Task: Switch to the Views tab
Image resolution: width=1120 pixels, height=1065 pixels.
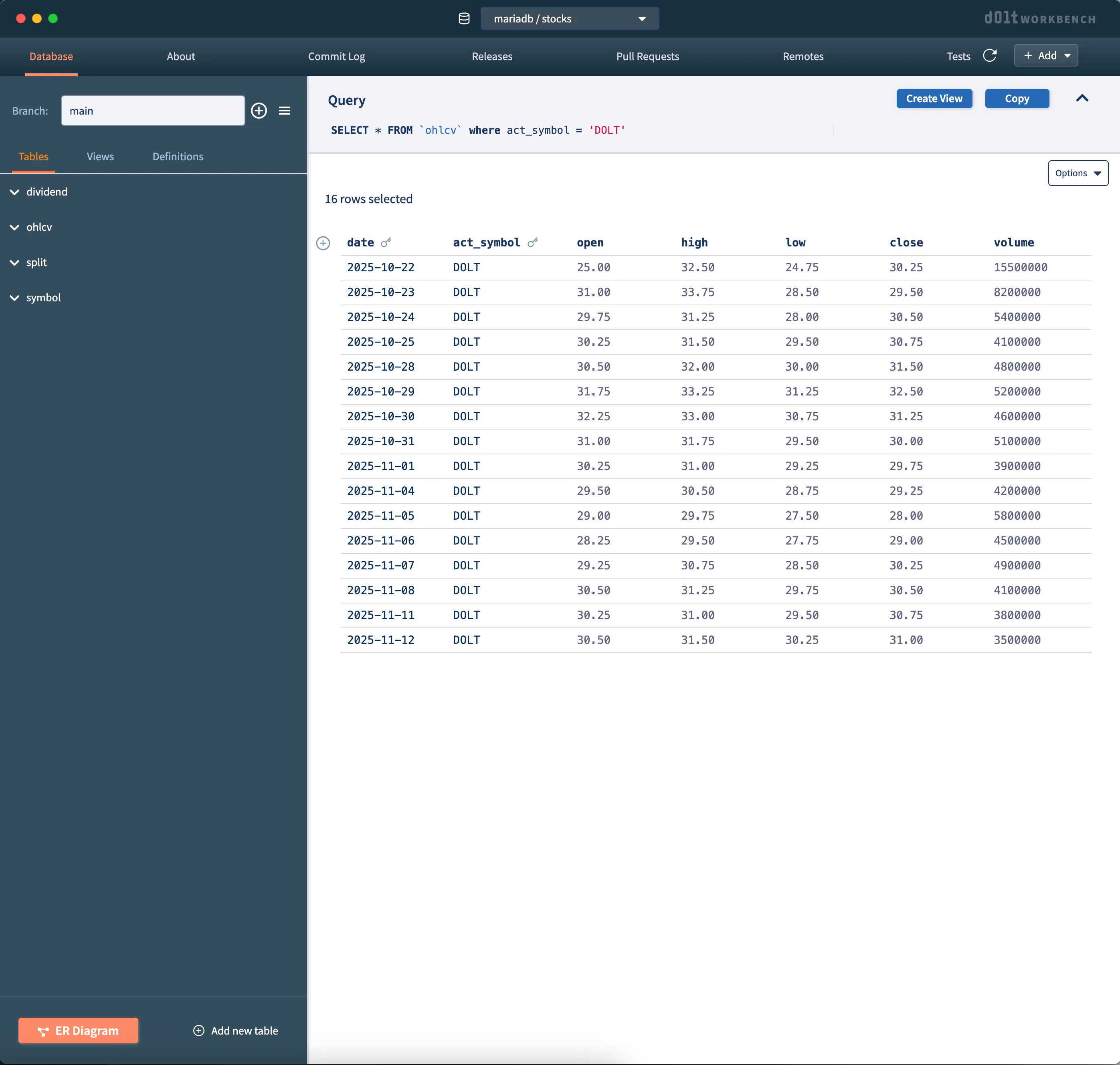Action: (x=100, y=157)
